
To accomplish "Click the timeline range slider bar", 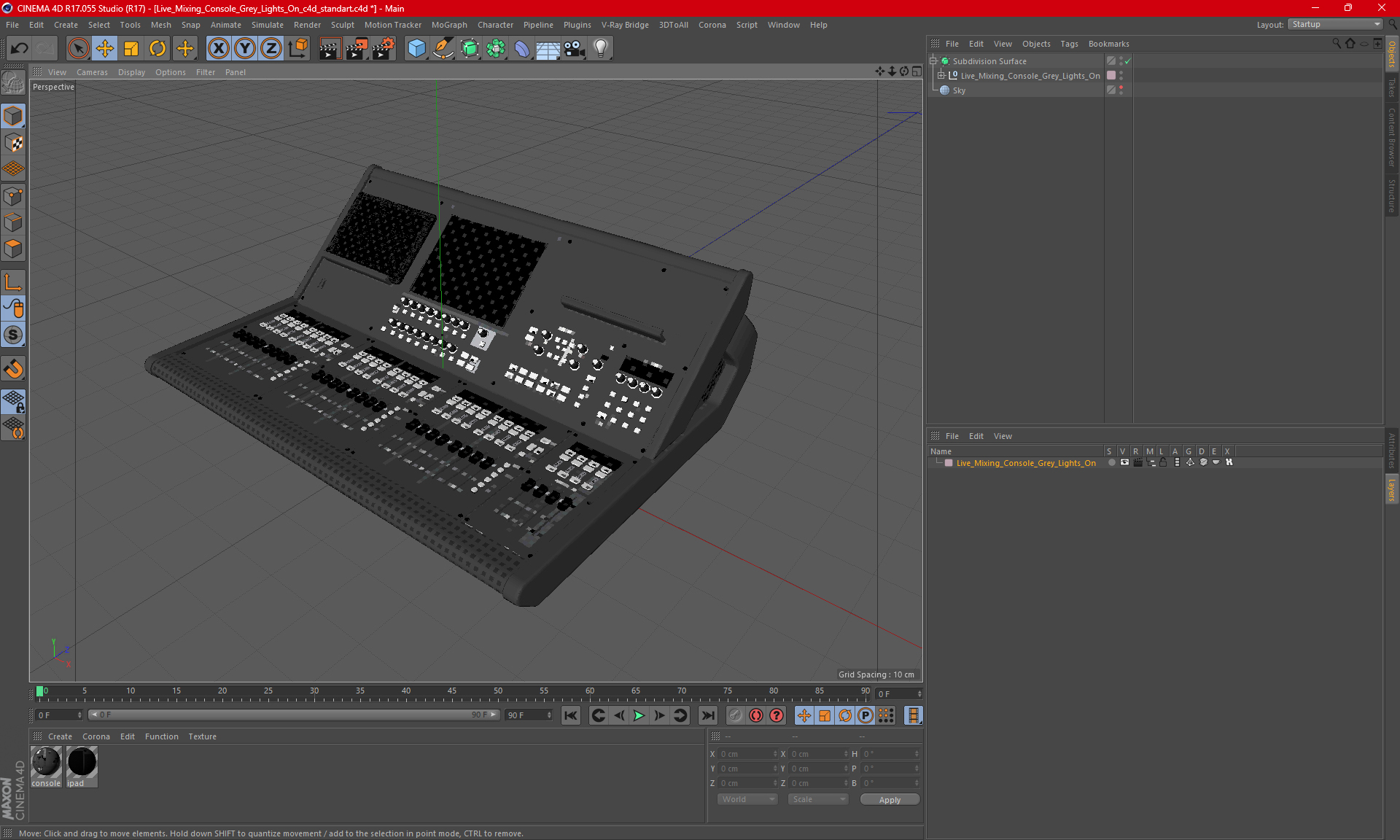I will coord(294,715).
